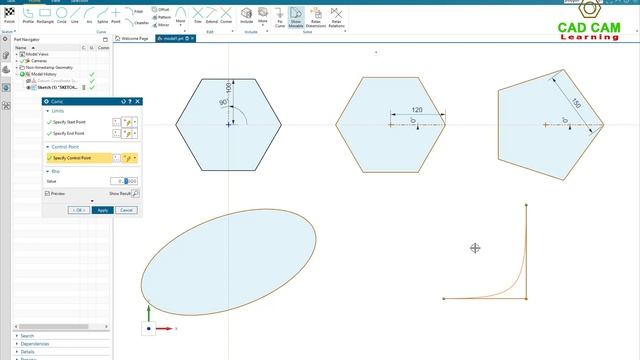This screenshot has height=360, width=640.
Task: Select the Trim tool
Action: pyautogui.click(x=198, y=16)
